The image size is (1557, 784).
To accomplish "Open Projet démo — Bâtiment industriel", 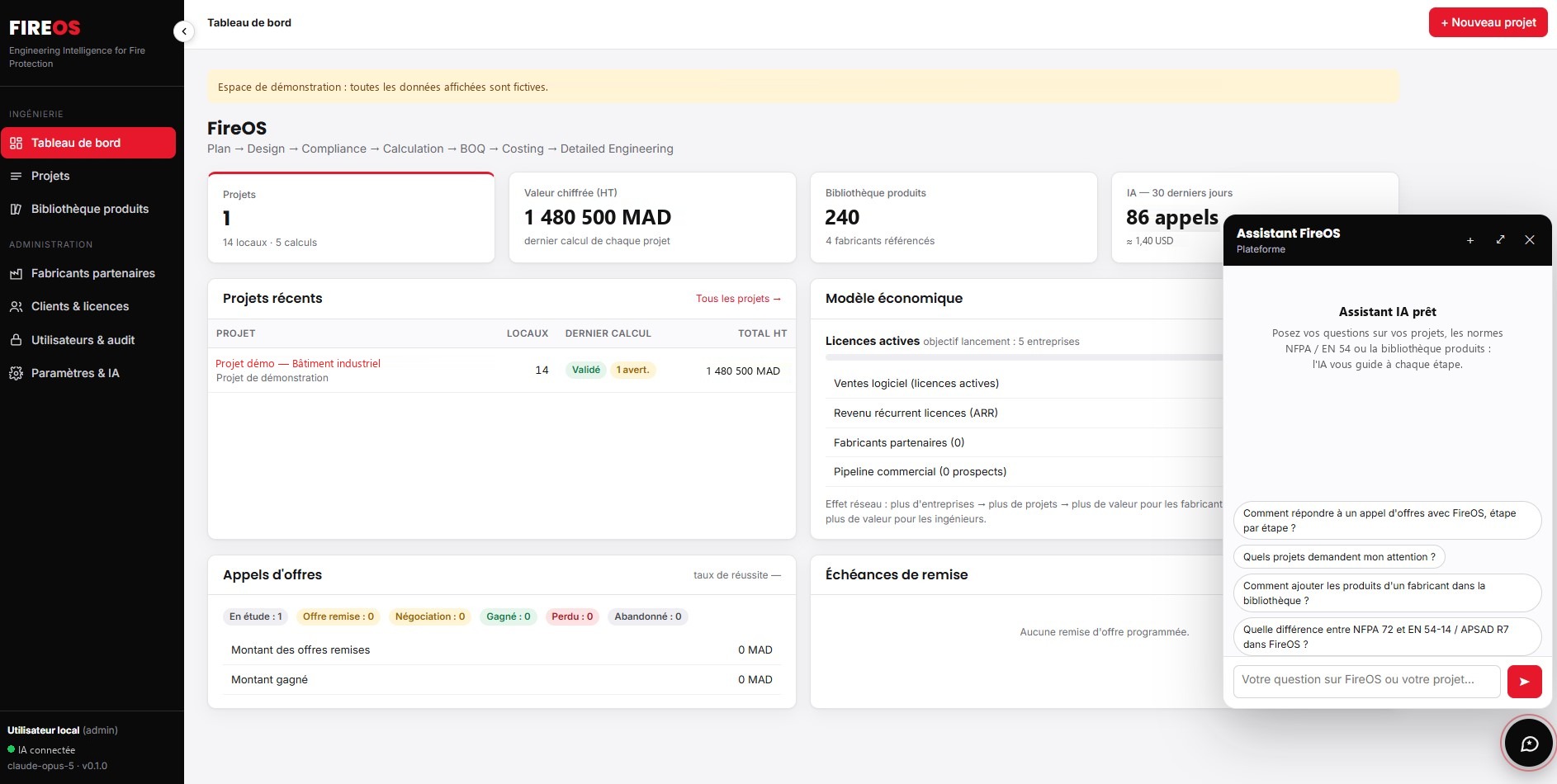I will click(298, 363).
